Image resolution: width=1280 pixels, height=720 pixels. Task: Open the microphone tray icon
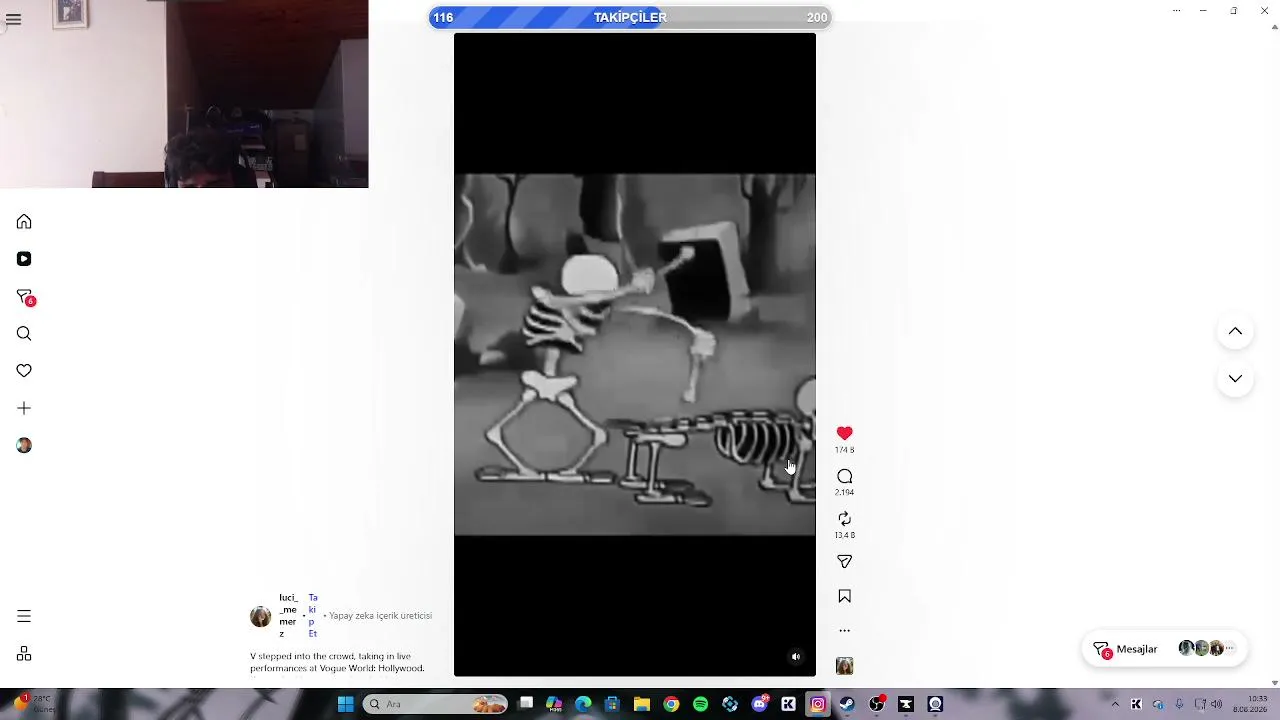point(1179,704)
